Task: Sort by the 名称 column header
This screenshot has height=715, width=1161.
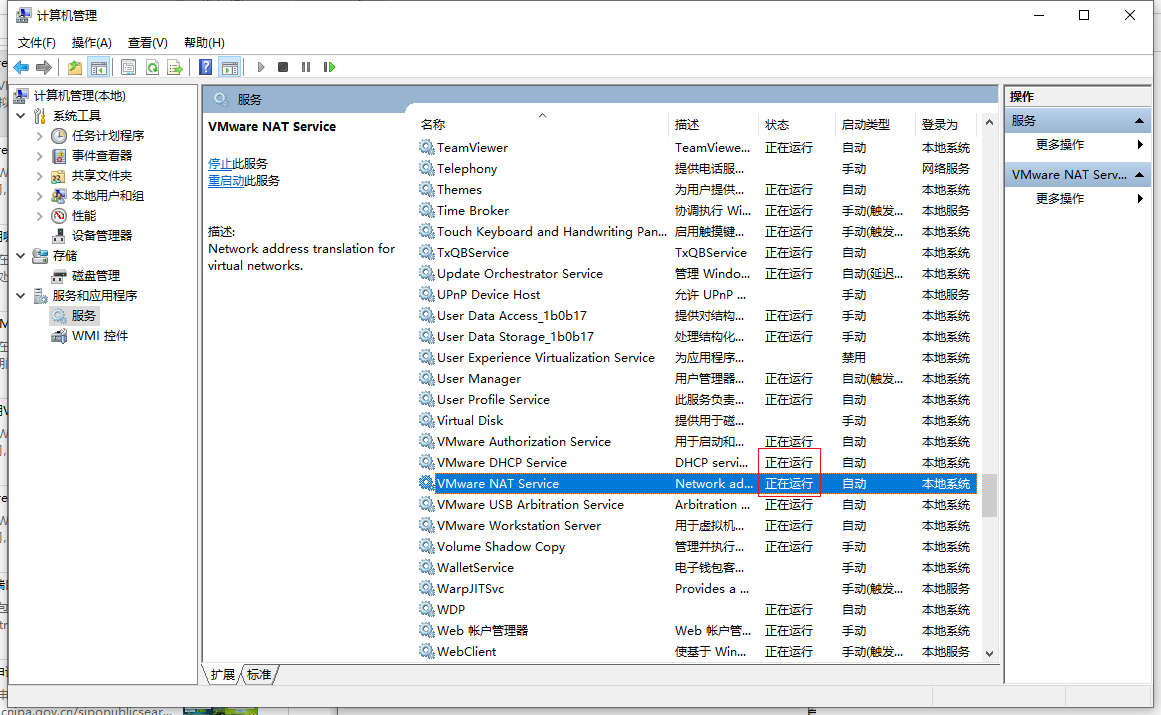Action: 542,124
